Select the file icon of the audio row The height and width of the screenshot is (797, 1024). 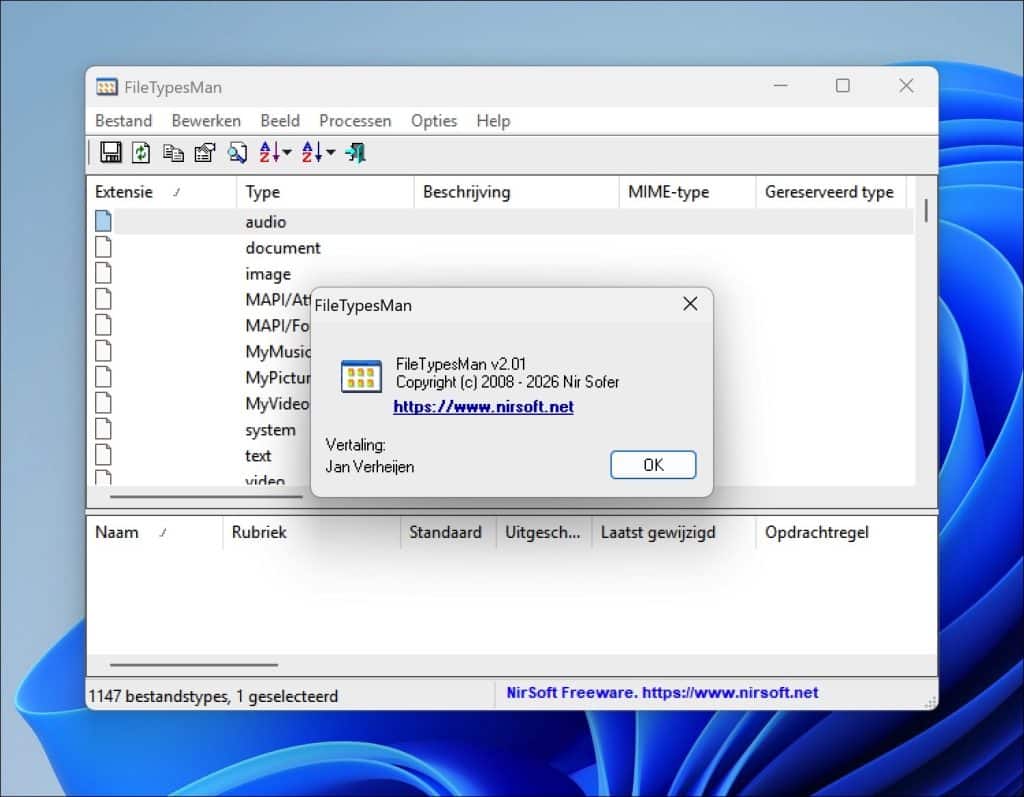click(103, 221)
